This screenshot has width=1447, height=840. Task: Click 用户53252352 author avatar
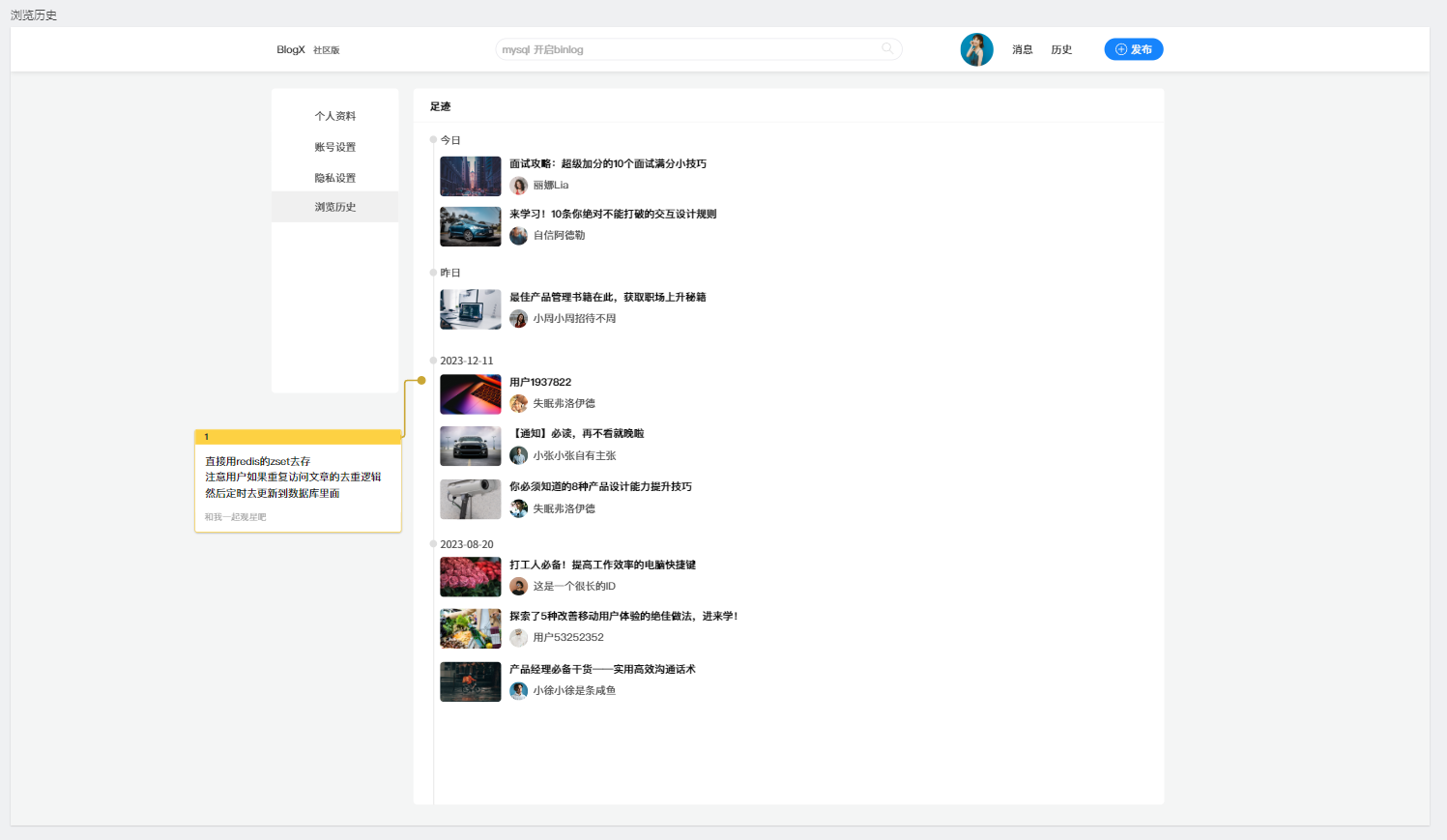click(x=519, y=638)
